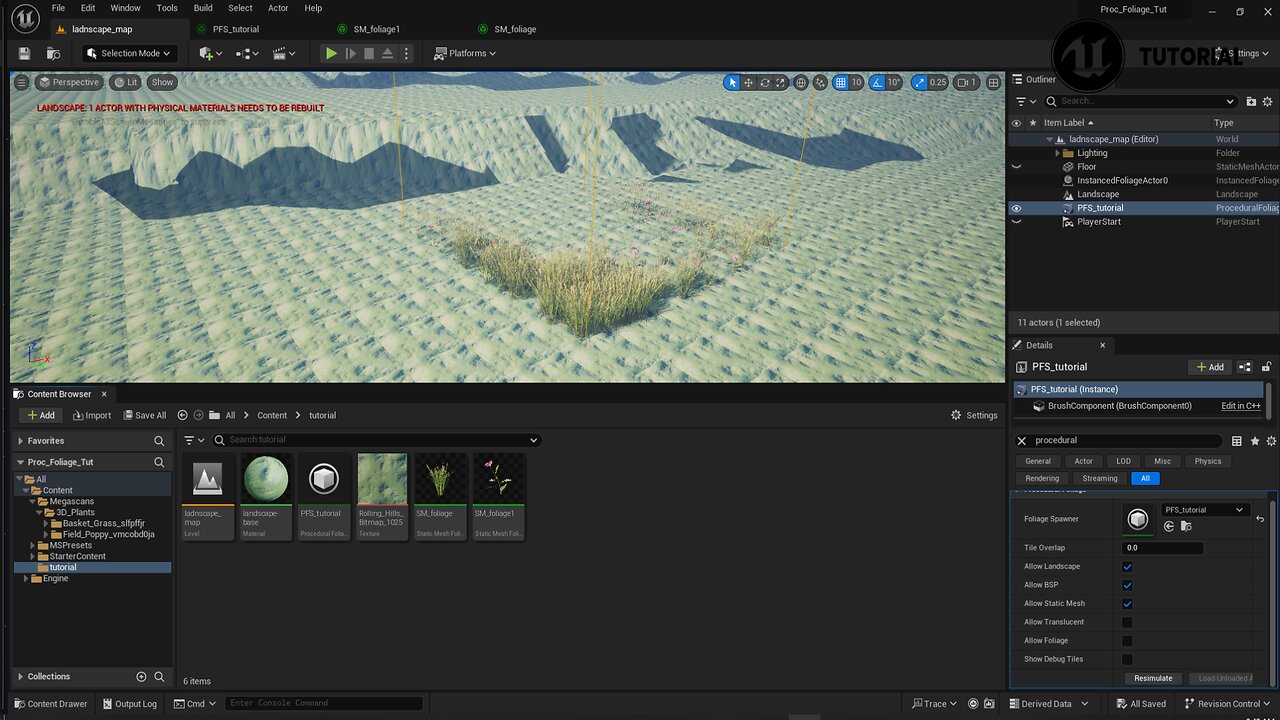Open the Selection Mode dropdown

coord(128,53)
